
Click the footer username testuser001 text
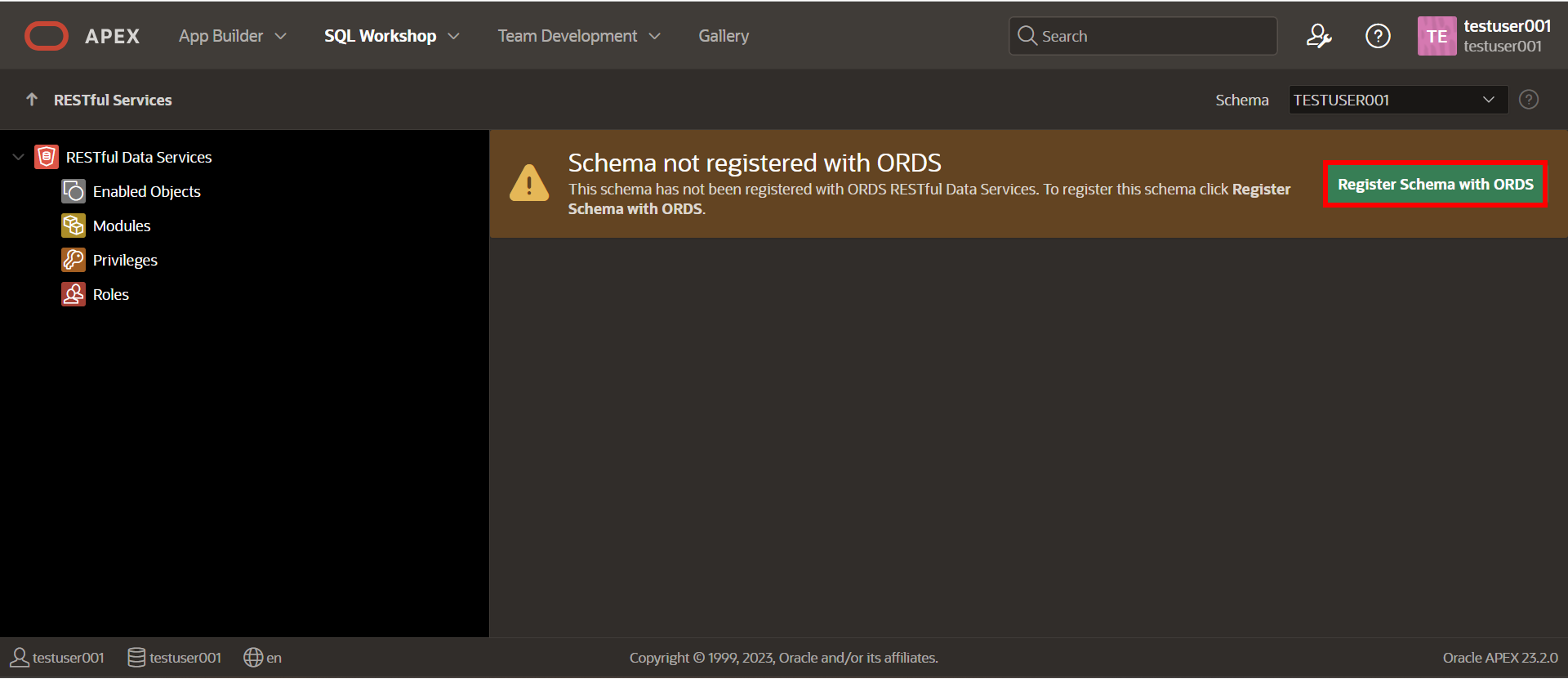(69, 658)
